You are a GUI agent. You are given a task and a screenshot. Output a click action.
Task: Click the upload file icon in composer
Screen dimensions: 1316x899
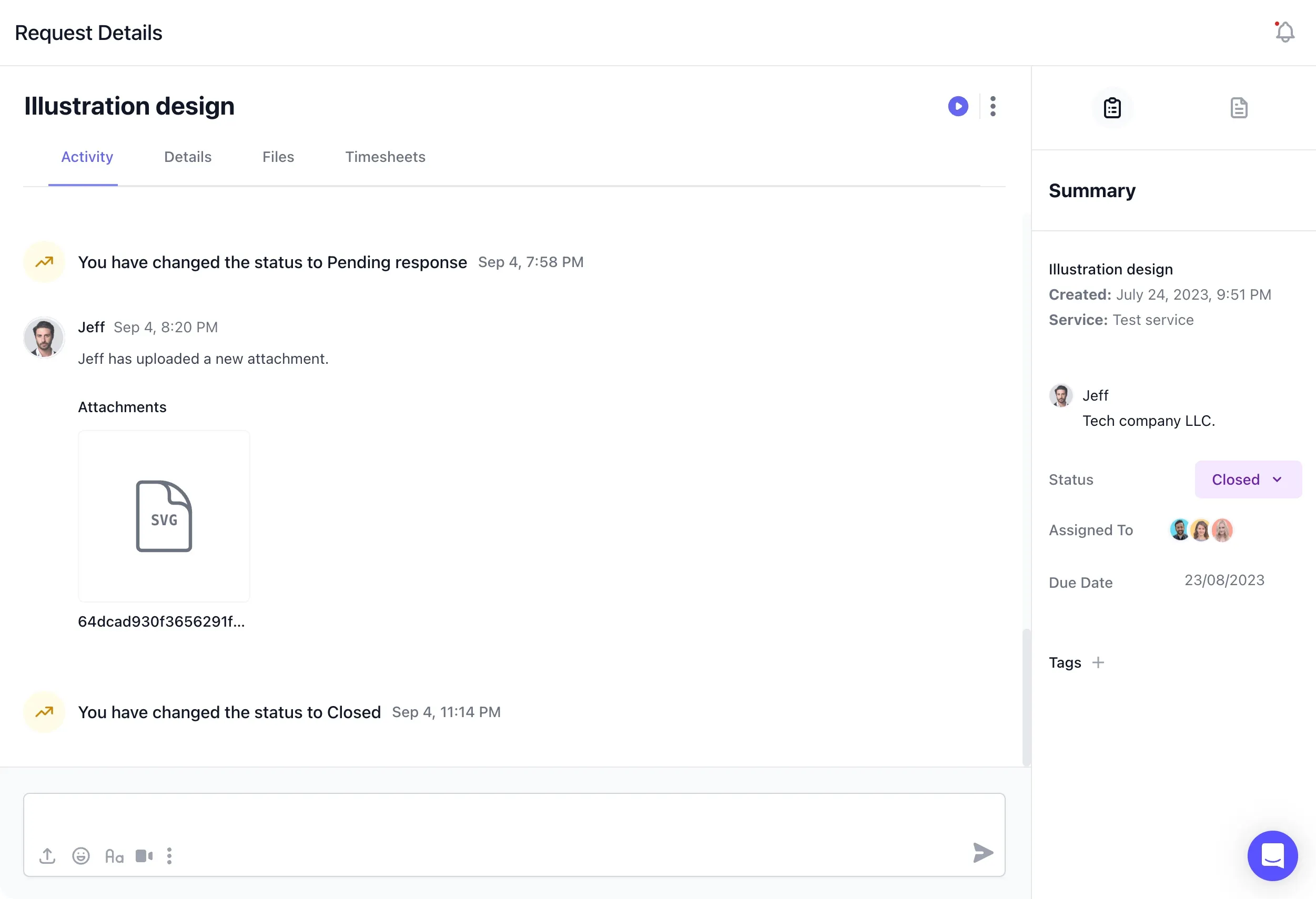47,855
